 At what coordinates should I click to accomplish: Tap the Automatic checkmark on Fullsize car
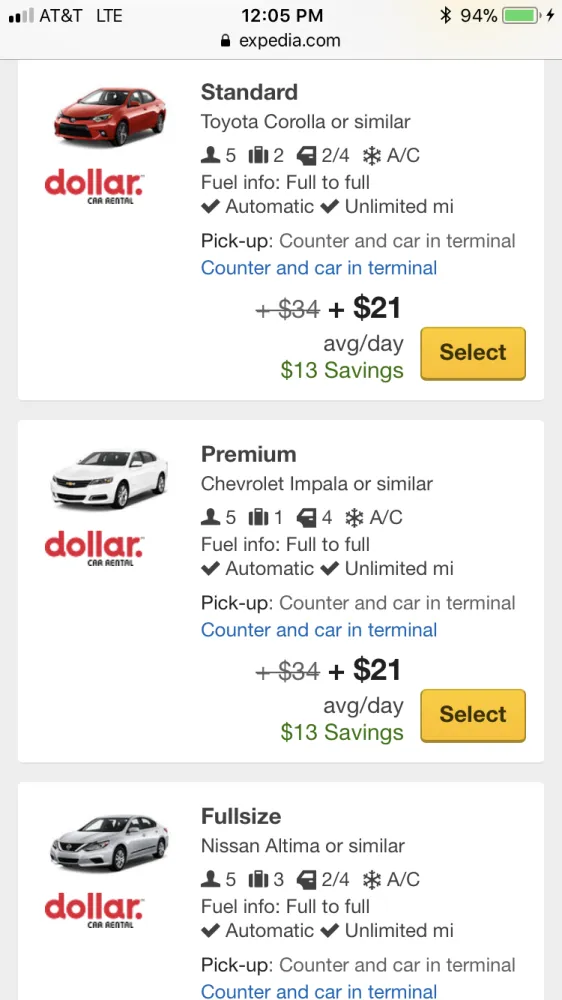pos(211,931)
